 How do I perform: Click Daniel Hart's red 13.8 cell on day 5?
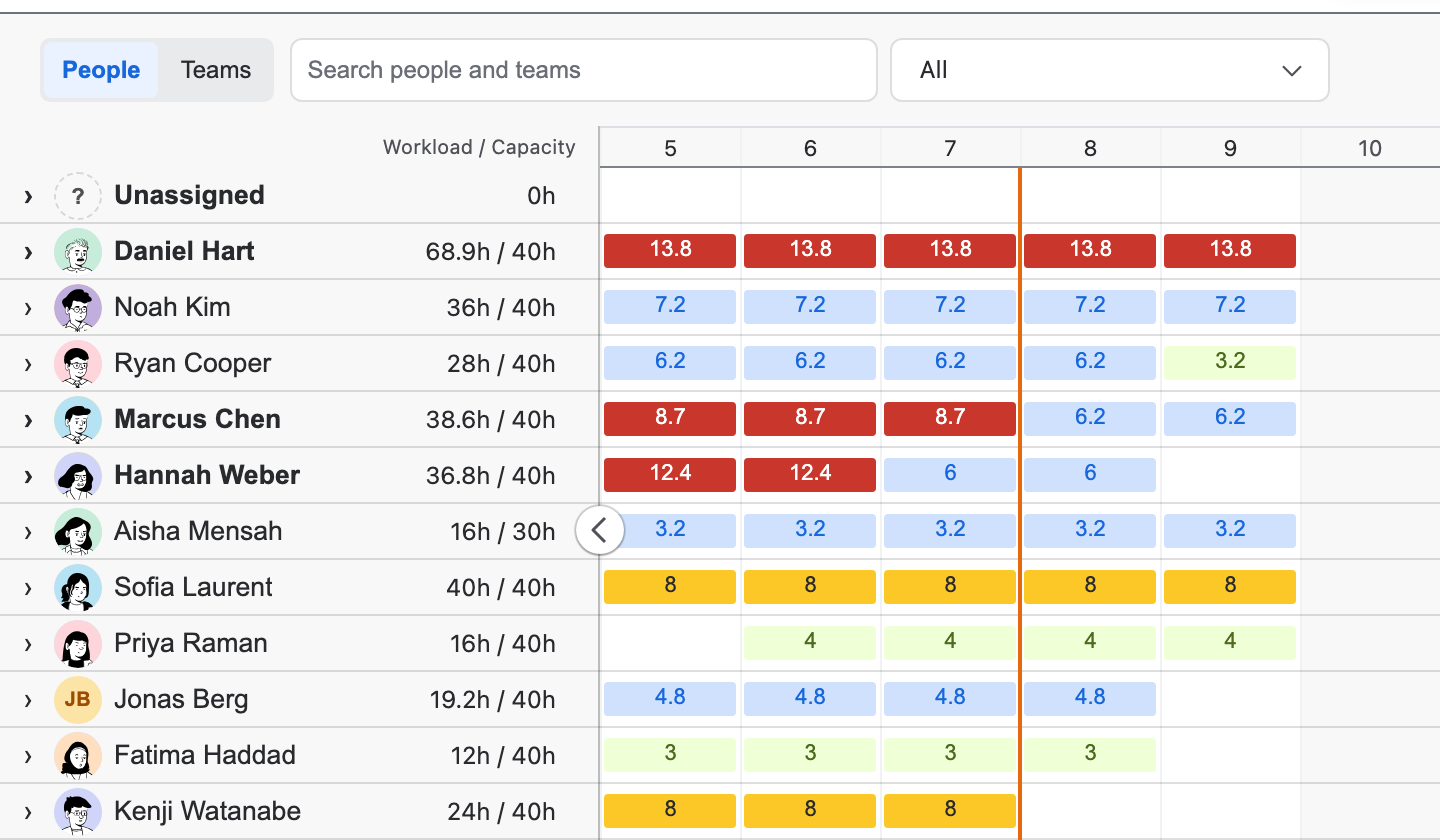point(670,251)
